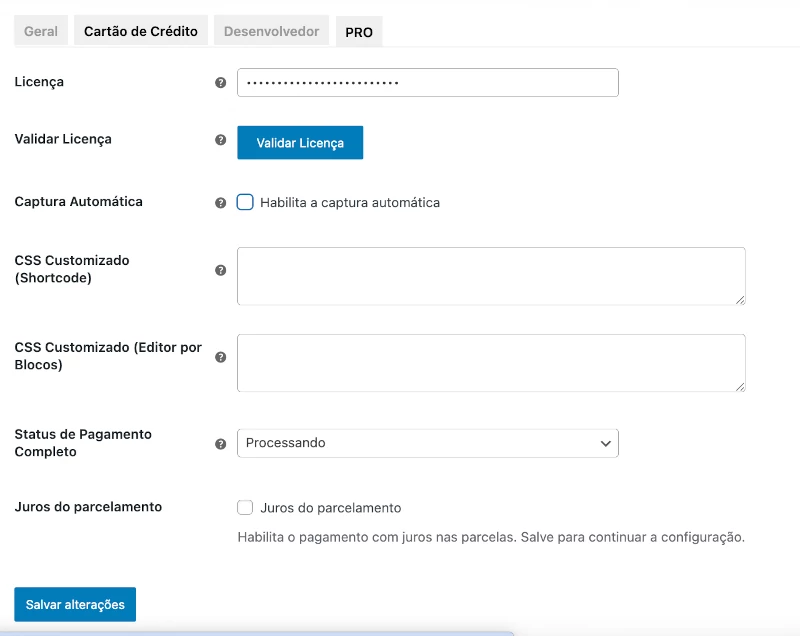The height and width of the screenshot is (636, 800).
Task: Show help for Status de Pagamento Completo
Action: (221, 444)
